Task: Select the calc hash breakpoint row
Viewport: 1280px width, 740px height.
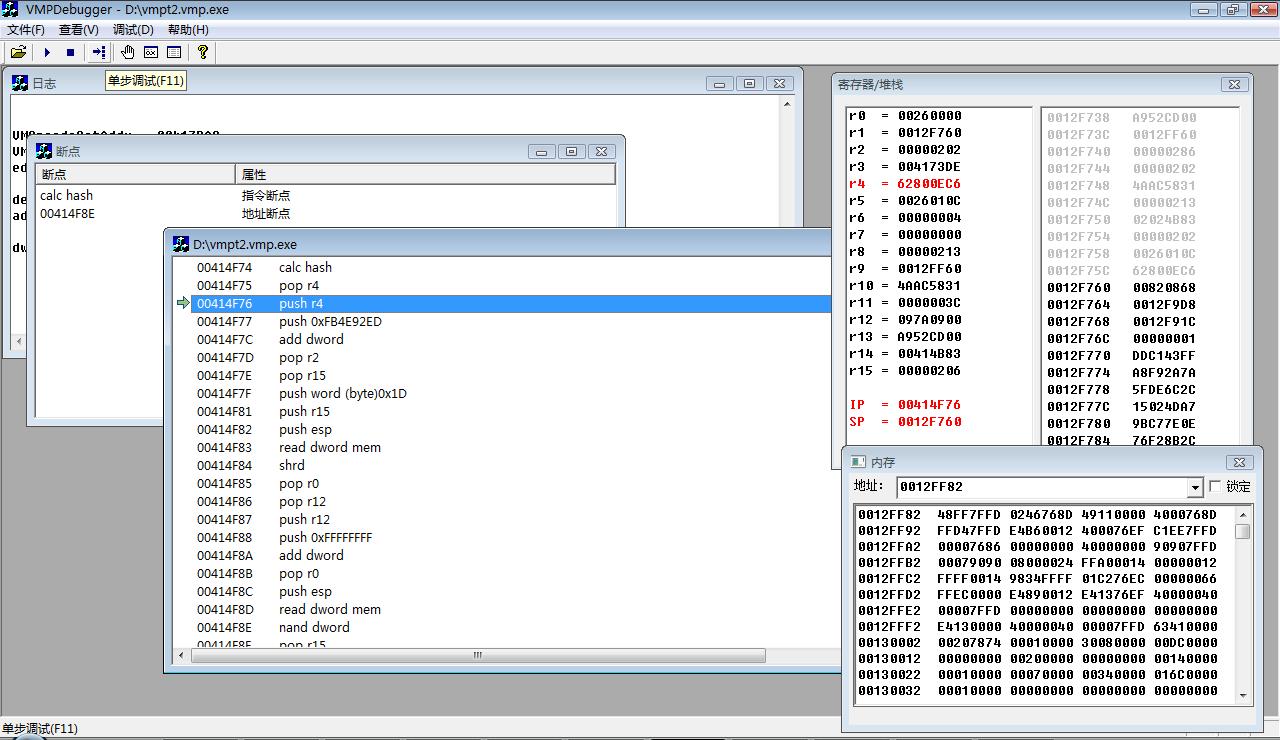Action: point(326,195)
